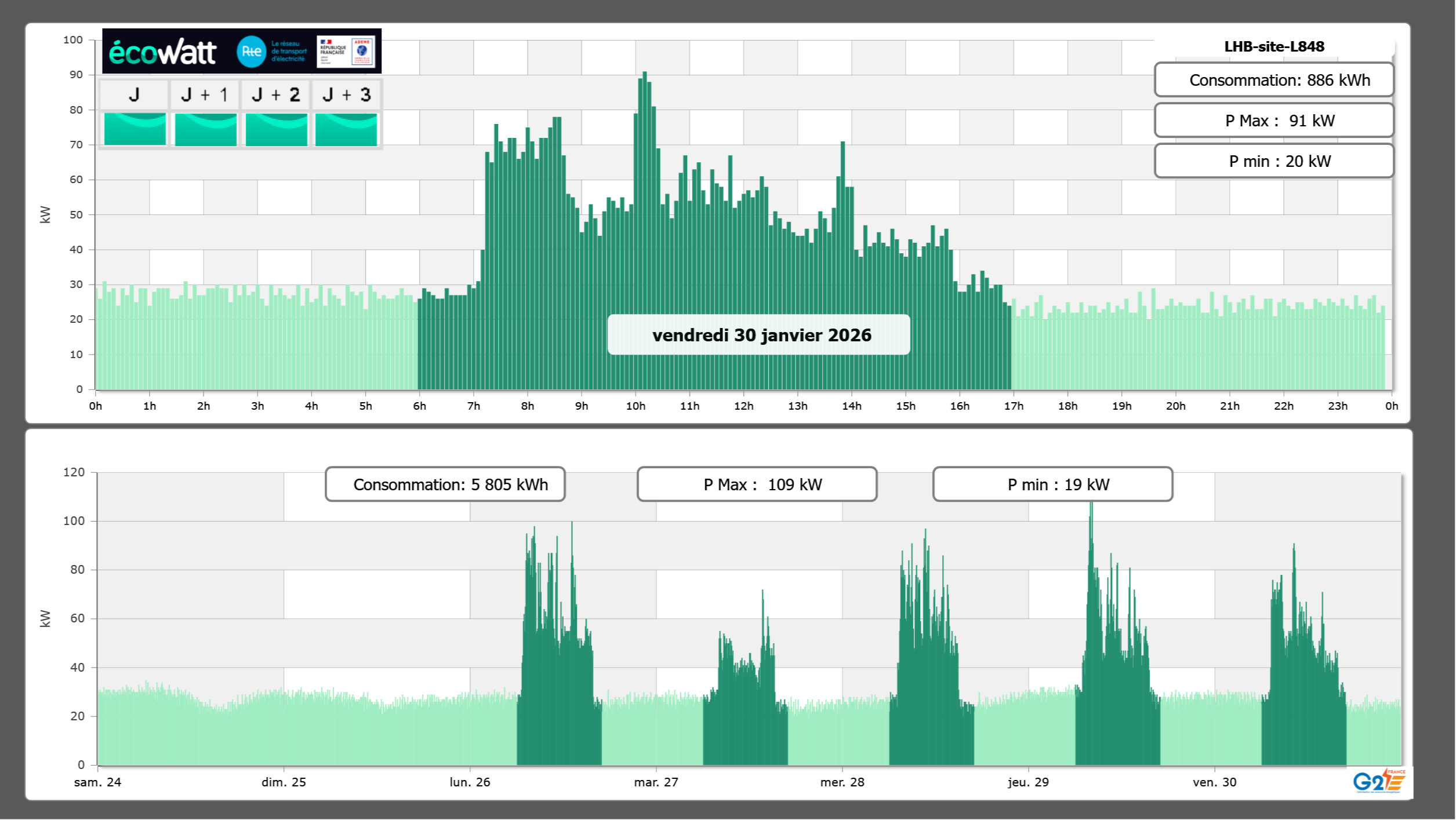Click the daily Consommation: 886 kWh box
The image size is (1456, 820).
[x=1274, y=80]
